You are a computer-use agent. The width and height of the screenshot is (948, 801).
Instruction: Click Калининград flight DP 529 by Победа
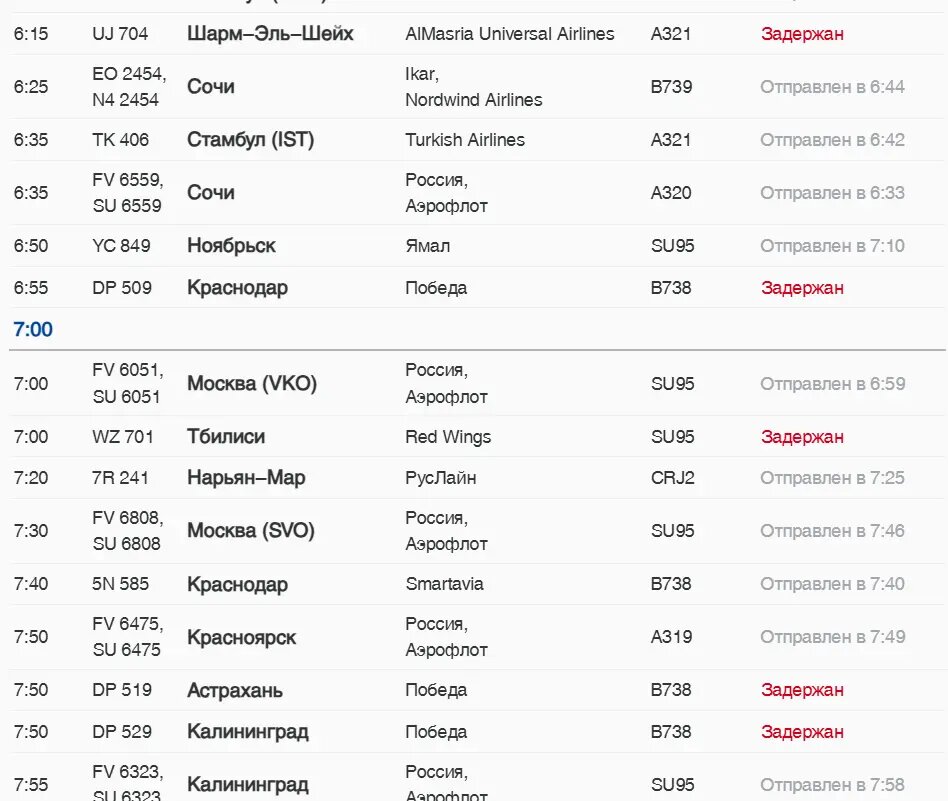[x=478, y=732]
